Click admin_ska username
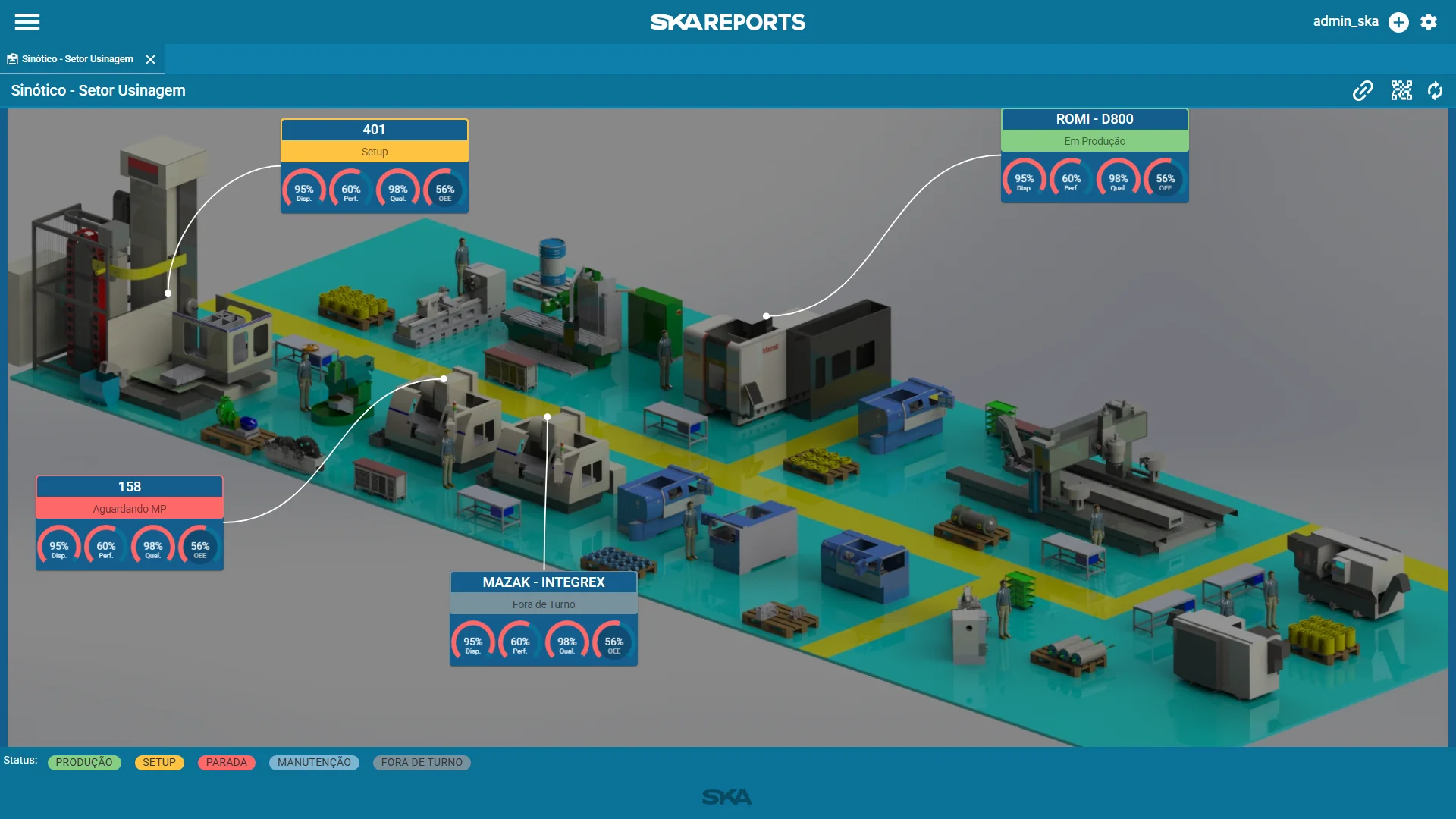The width and height of the screenshot is (1456, 819). coord(1345,21)
